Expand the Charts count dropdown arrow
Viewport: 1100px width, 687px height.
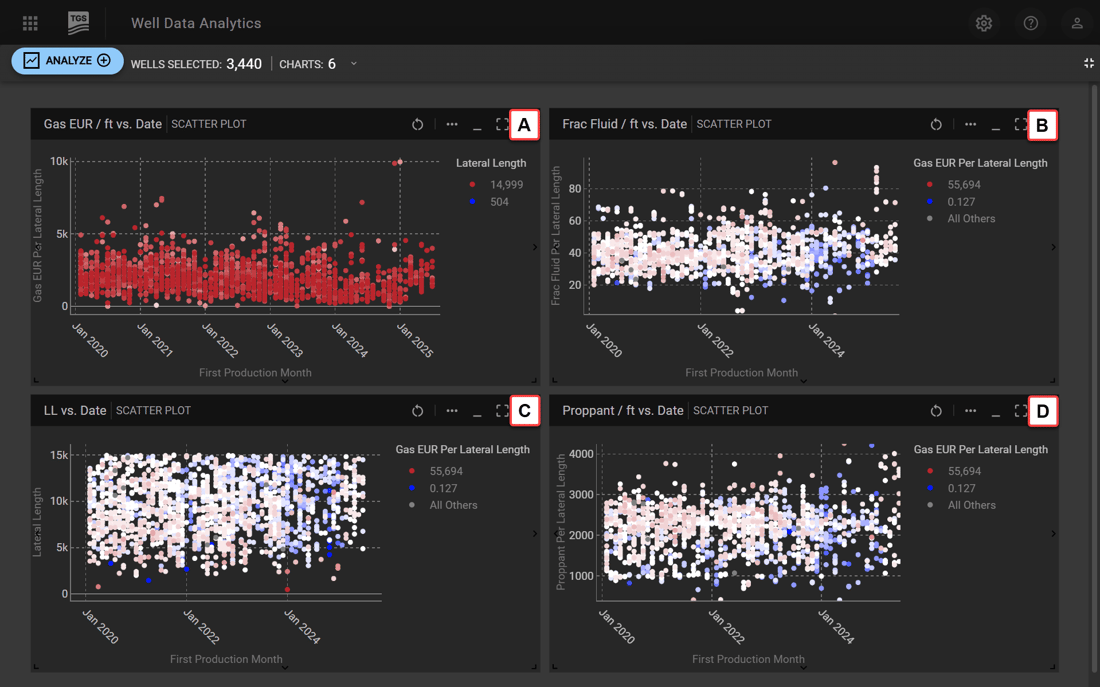(354, 64)
